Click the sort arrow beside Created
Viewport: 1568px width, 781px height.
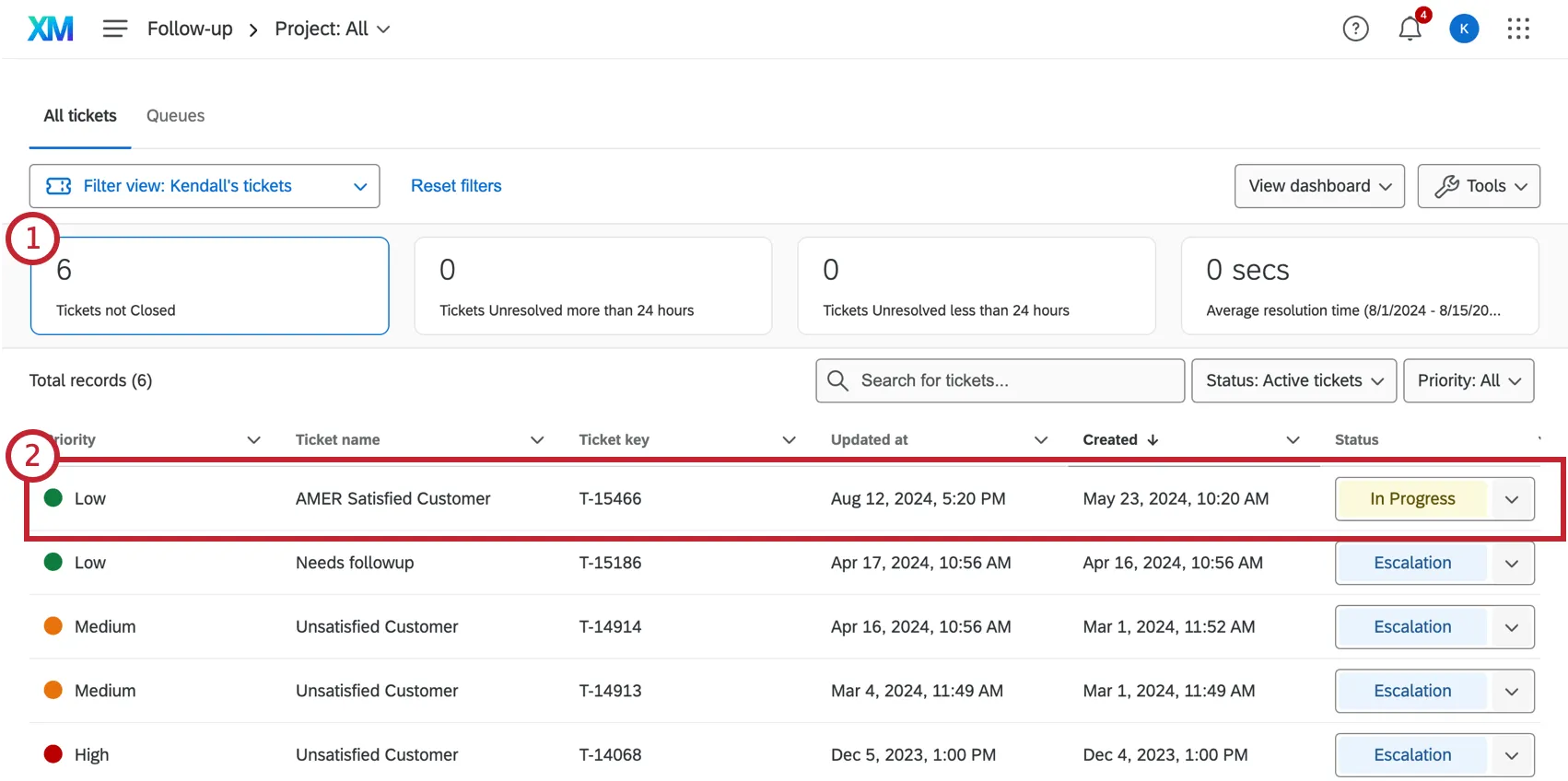click(1153, 440)
